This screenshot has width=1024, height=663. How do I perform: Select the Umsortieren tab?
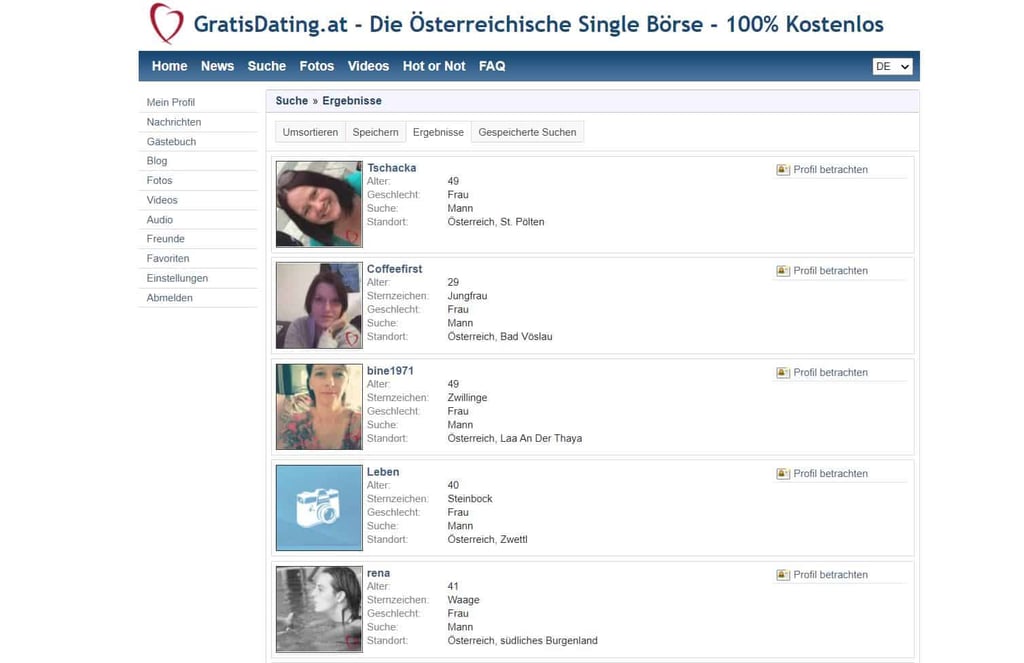310,132
